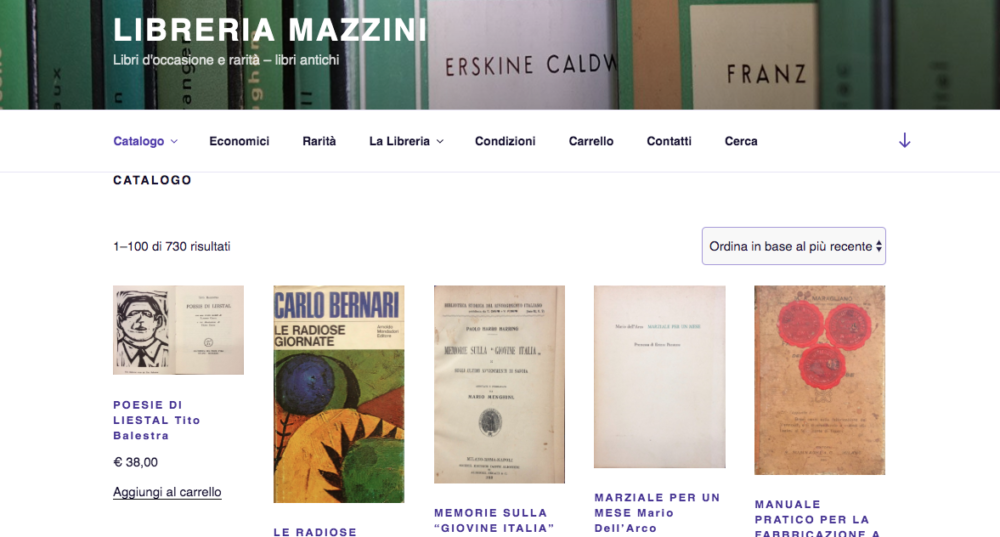Screen dimensions: 1000x537
Task: Open the Memorie sulla Giovine Italia cover image
Action: pyautogui.click(x=499, y=384)
